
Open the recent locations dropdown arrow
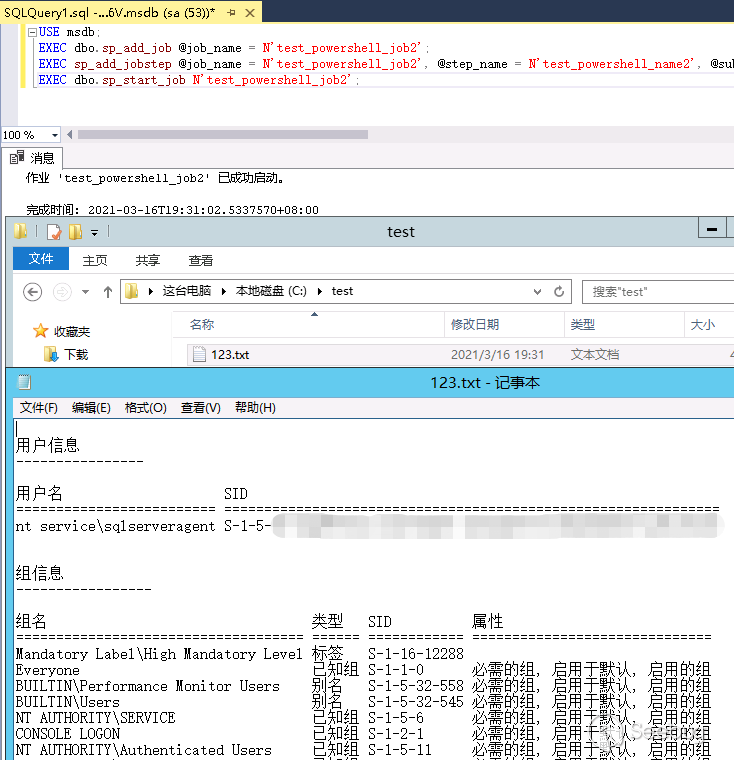[x=85, y=292]
